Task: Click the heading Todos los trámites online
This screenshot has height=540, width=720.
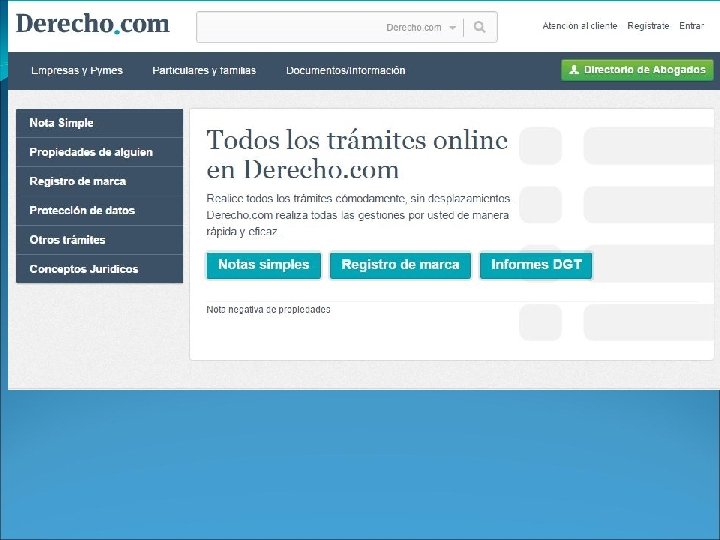Action: 357,140
